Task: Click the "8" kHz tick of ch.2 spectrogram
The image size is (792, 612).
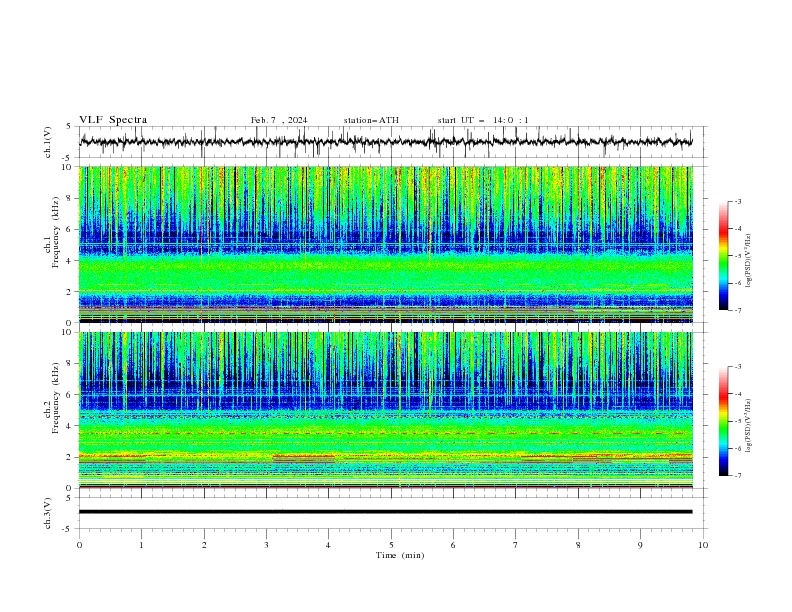Action: [71, 364]
